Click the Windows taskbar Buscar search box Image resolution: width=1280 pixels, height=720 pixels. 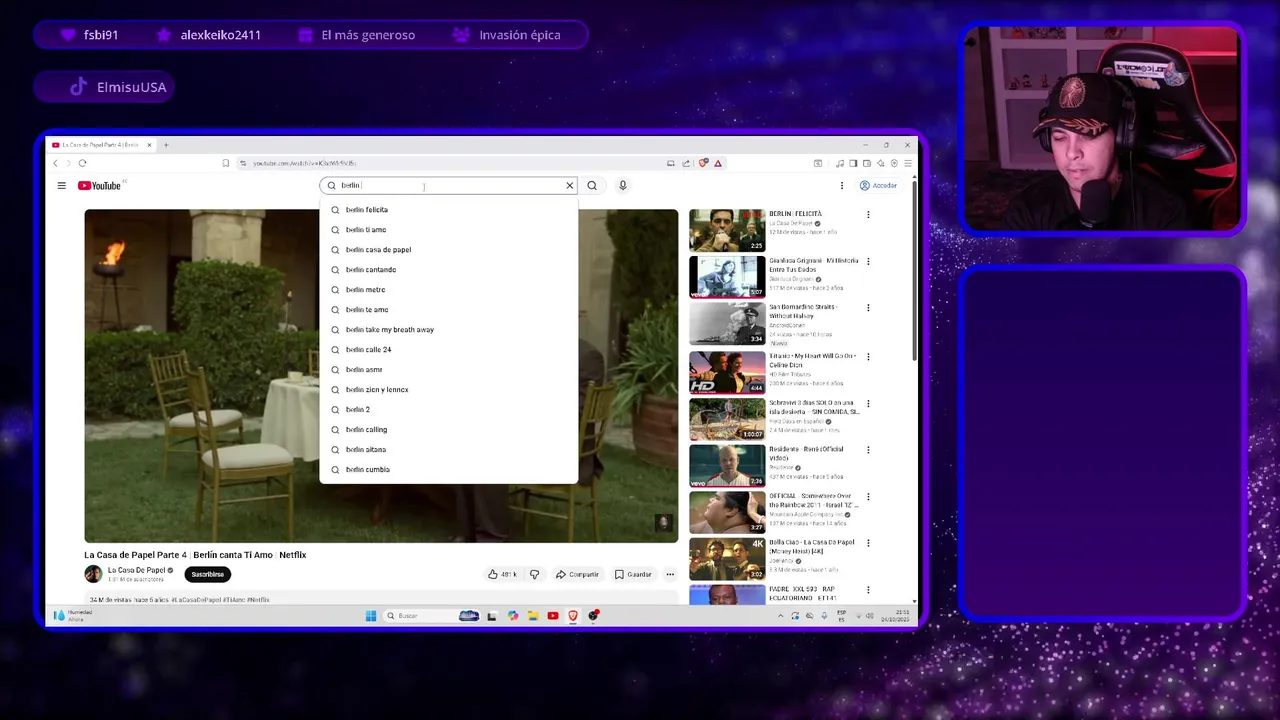click(432, 615)
